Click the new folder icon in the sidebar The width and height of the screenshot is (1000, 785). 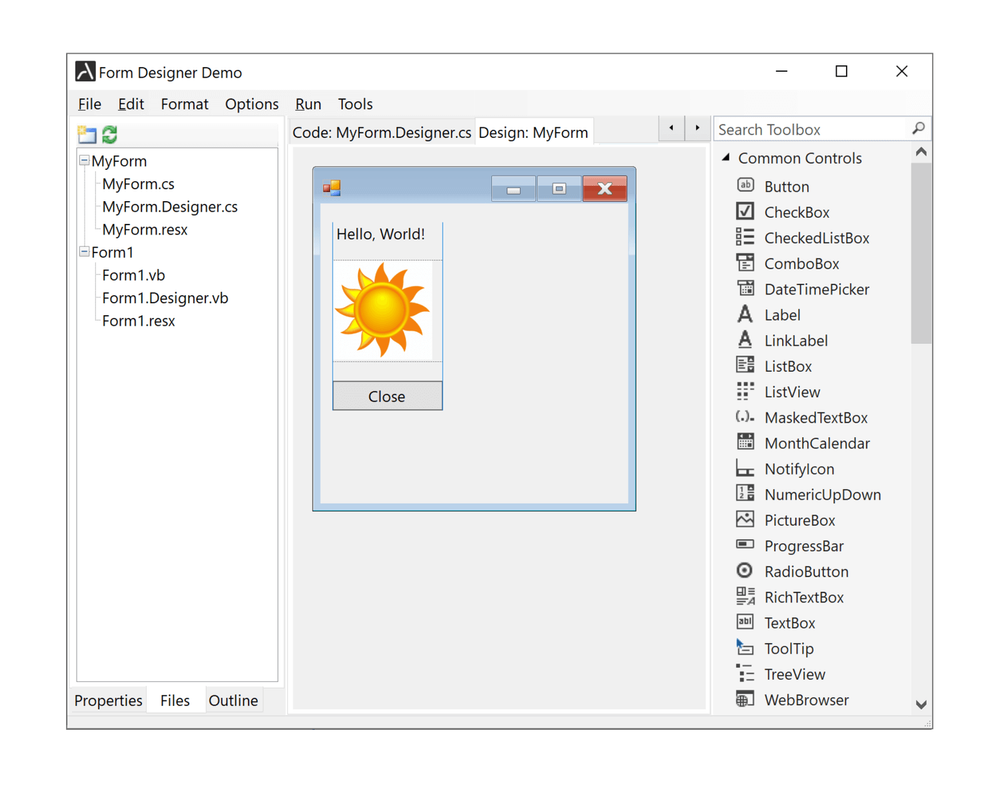tap(85, 133)
